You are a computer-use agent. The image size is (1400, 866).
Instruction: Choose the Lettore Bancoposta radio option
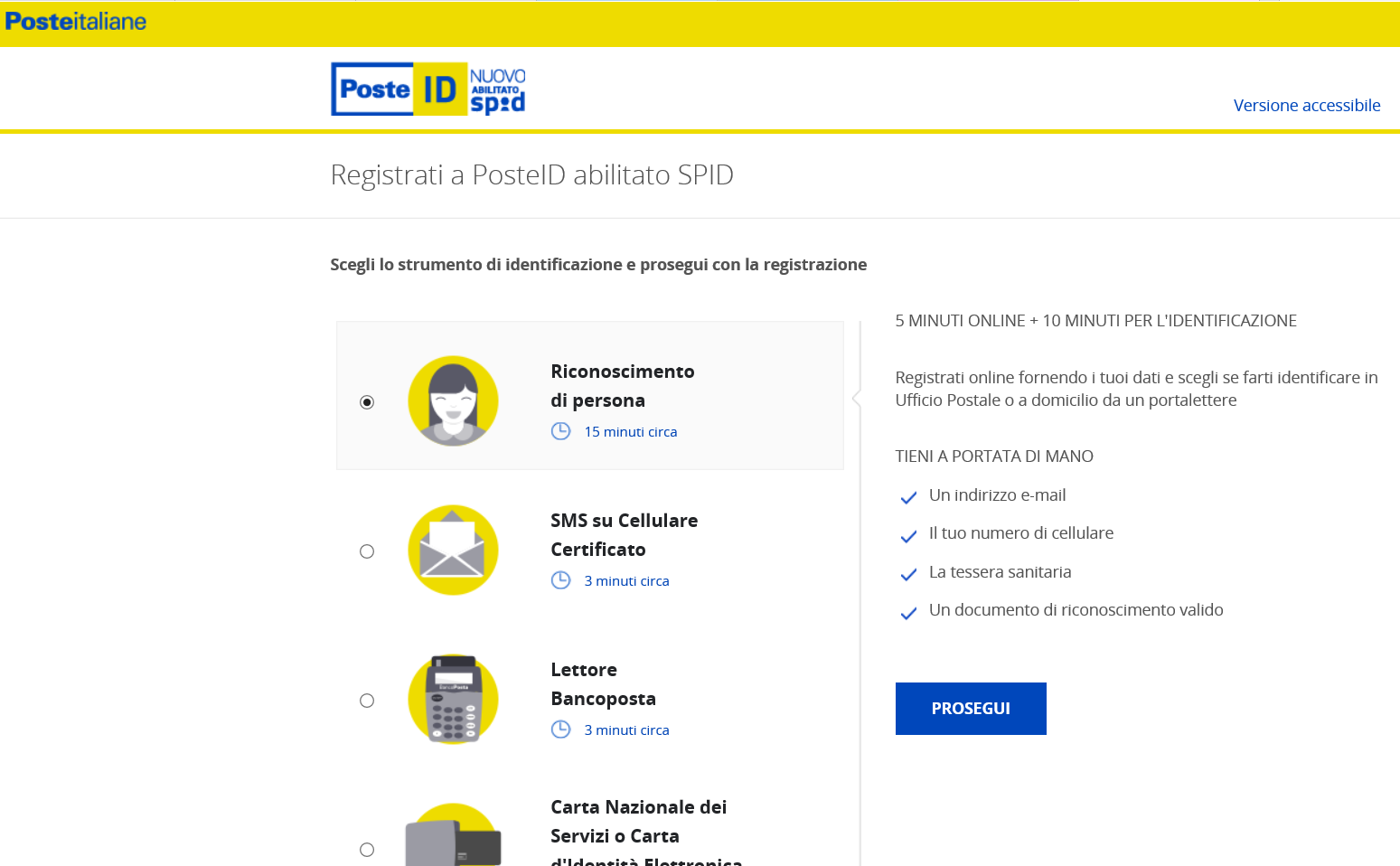[367, 701]
